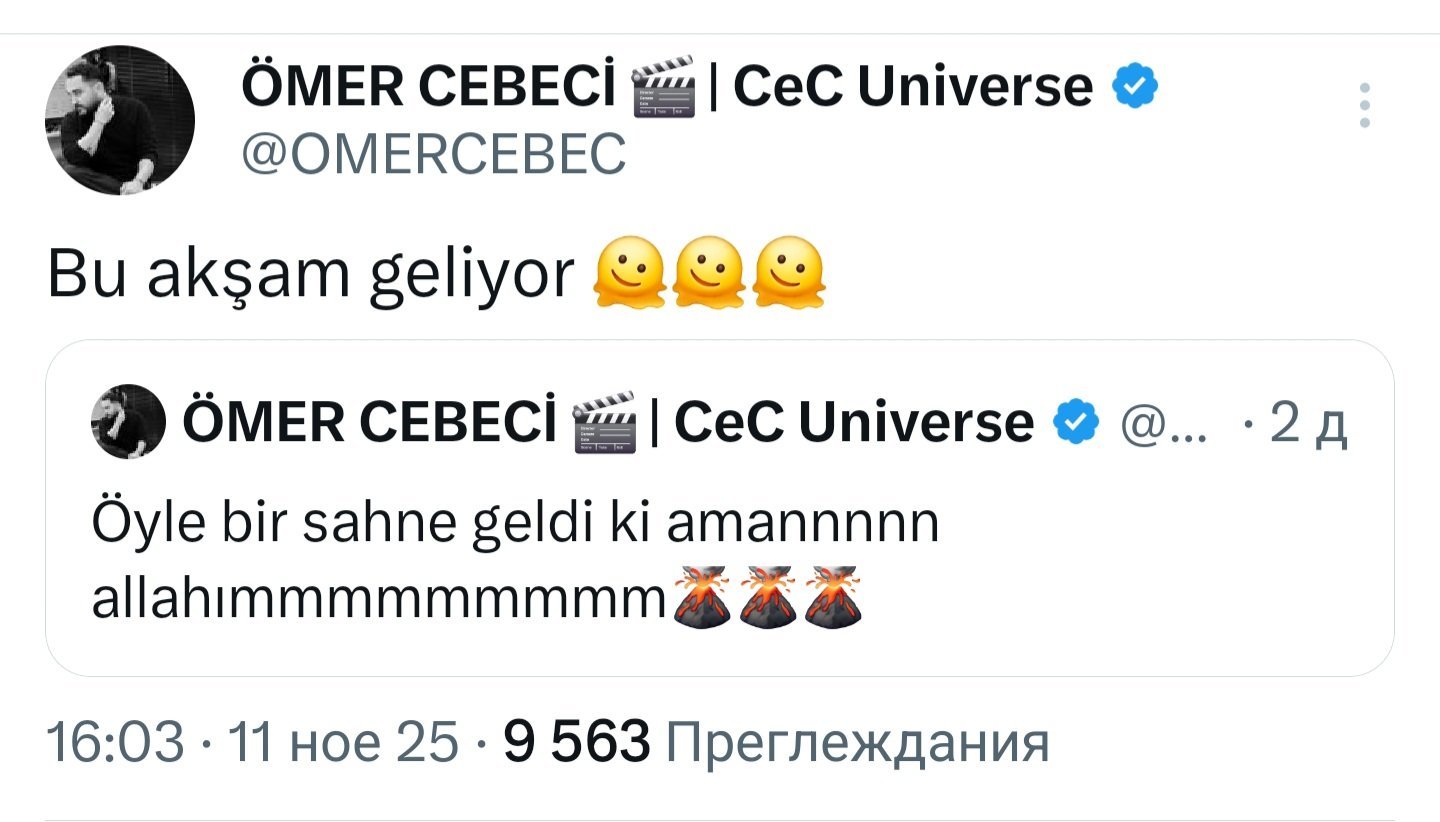This screenshot has height=822, width=1440.
Task: Click the @OMERCEBEC handle
Action: click(434, 154)
